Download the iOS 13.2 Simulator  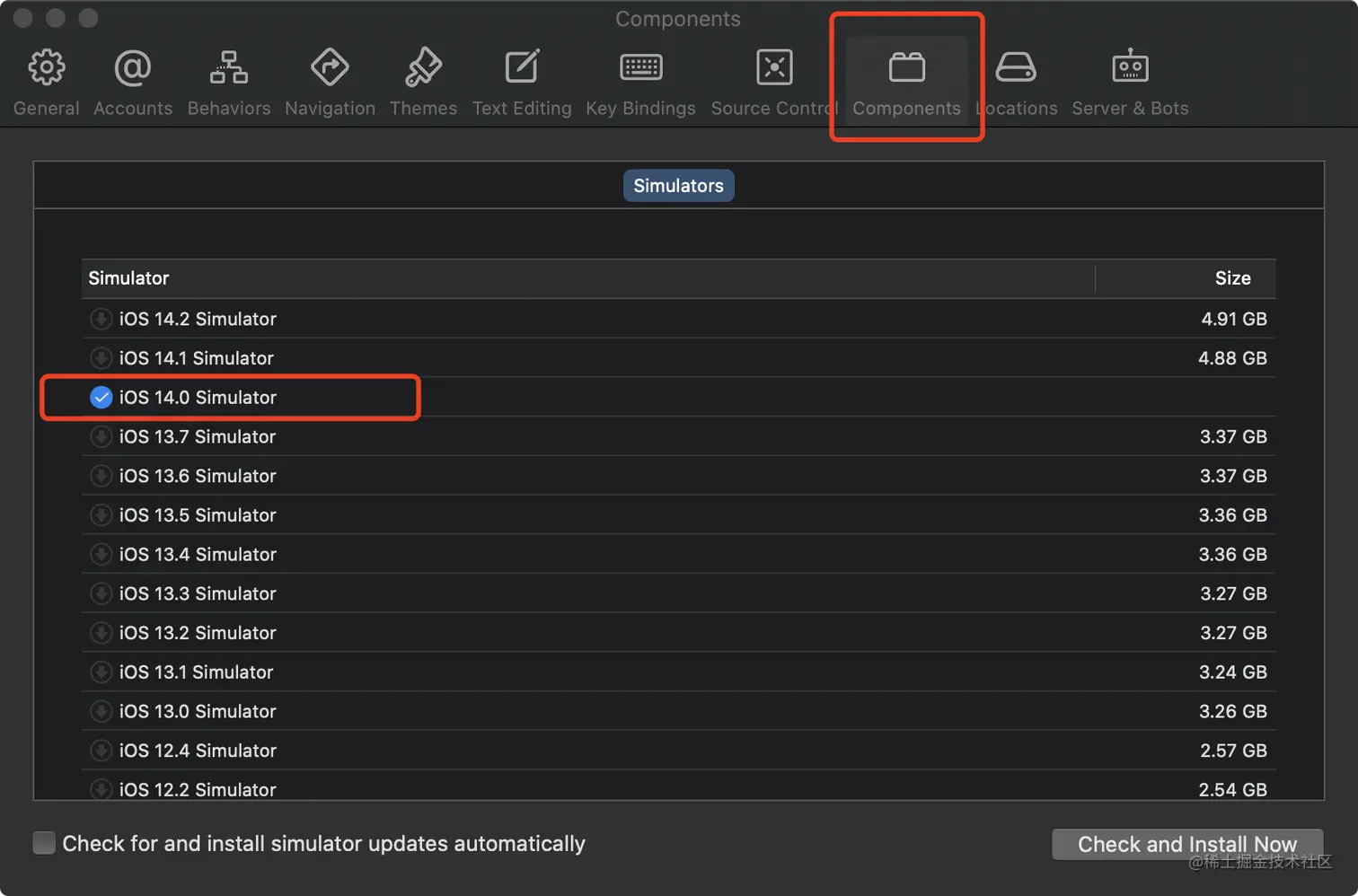tap(101, 633)
